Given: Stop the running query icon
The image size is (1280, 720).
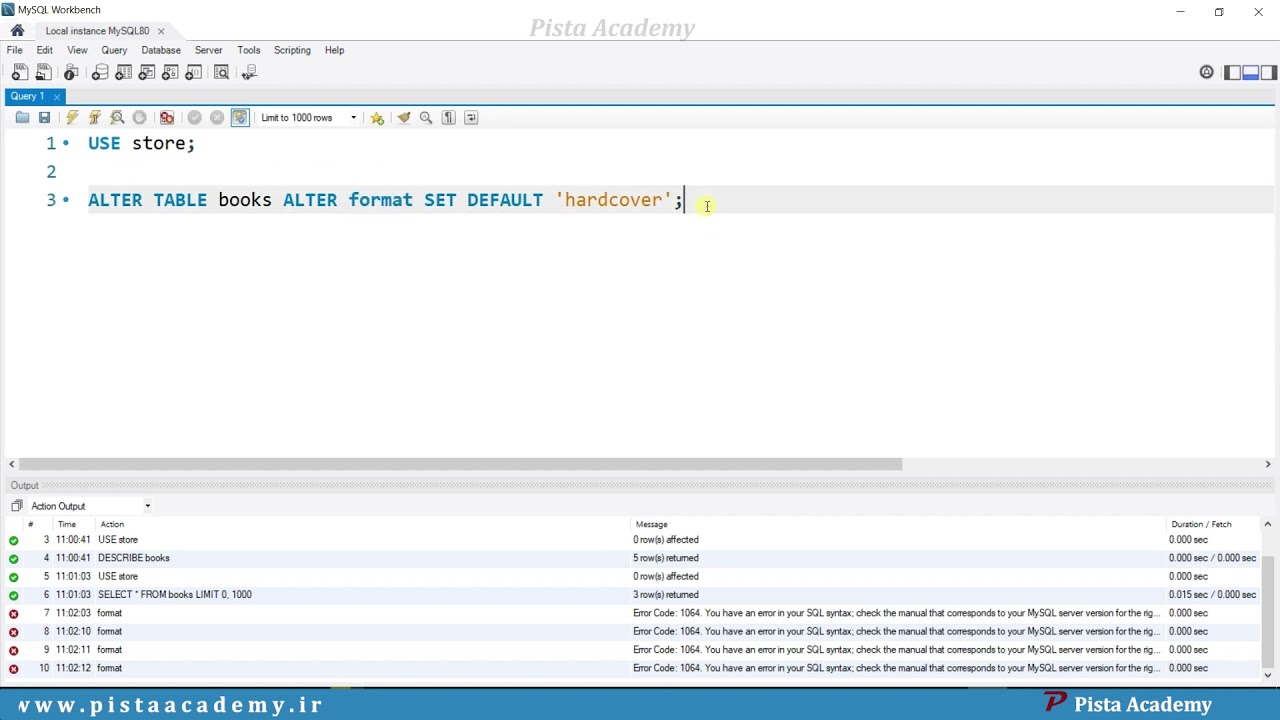Looking at the screenshot, I should click(x=139, y=118).
